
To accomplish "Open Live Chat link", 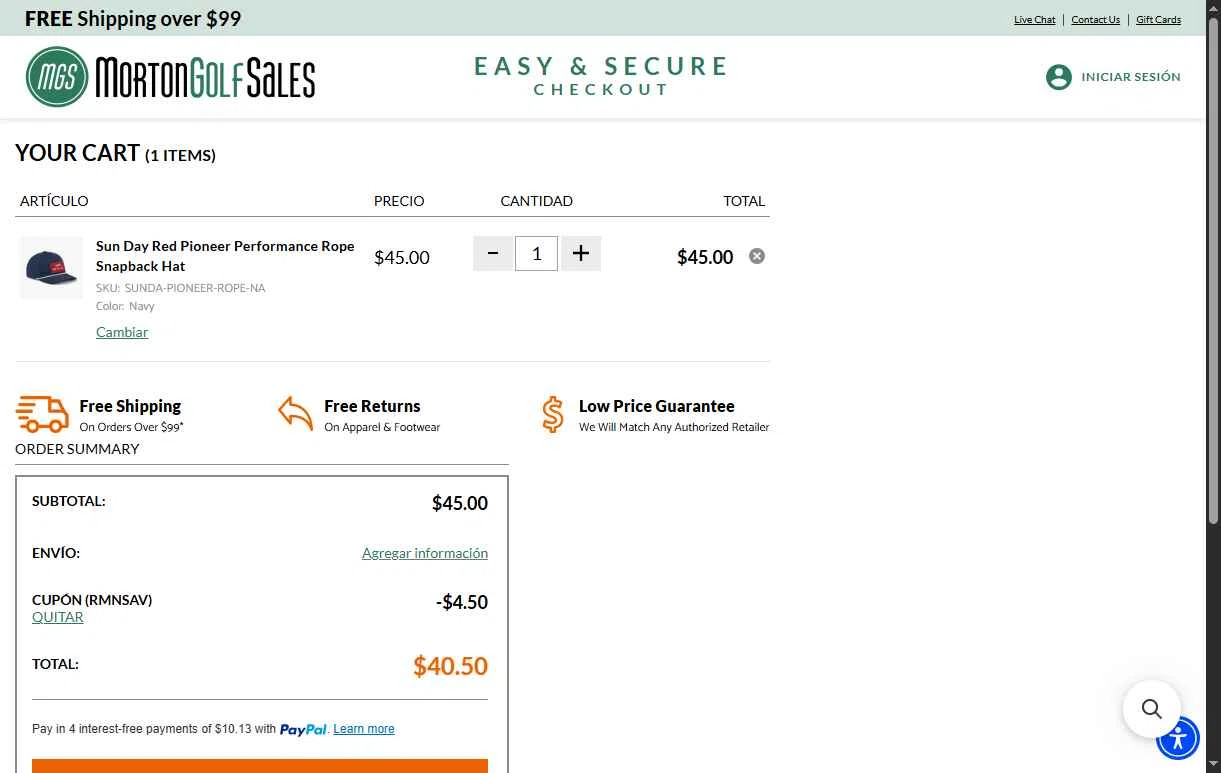I will coord(1034,20).
